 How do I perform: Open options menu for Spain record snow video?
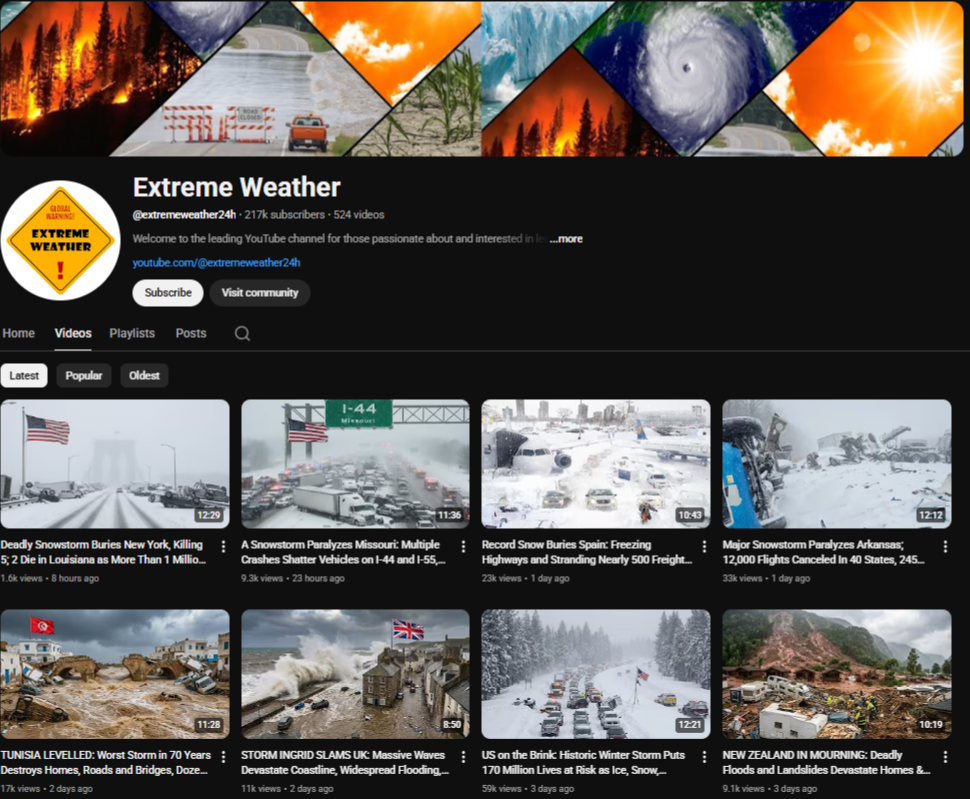point(704,547)
